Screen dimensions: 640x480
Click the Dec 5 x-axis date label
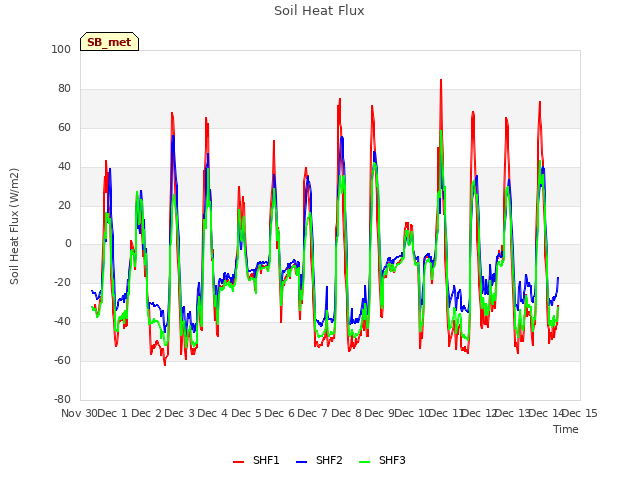pyautogui.click(x=247, y=413)
